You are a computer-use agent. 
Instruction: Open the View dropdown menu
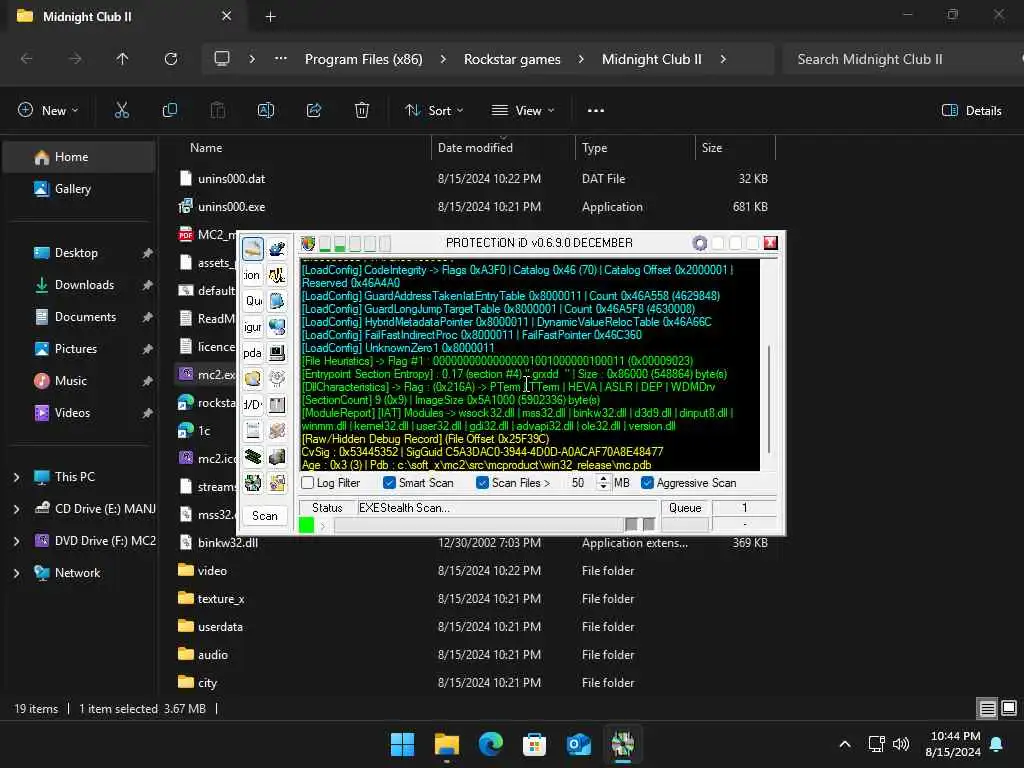(523, 110)
